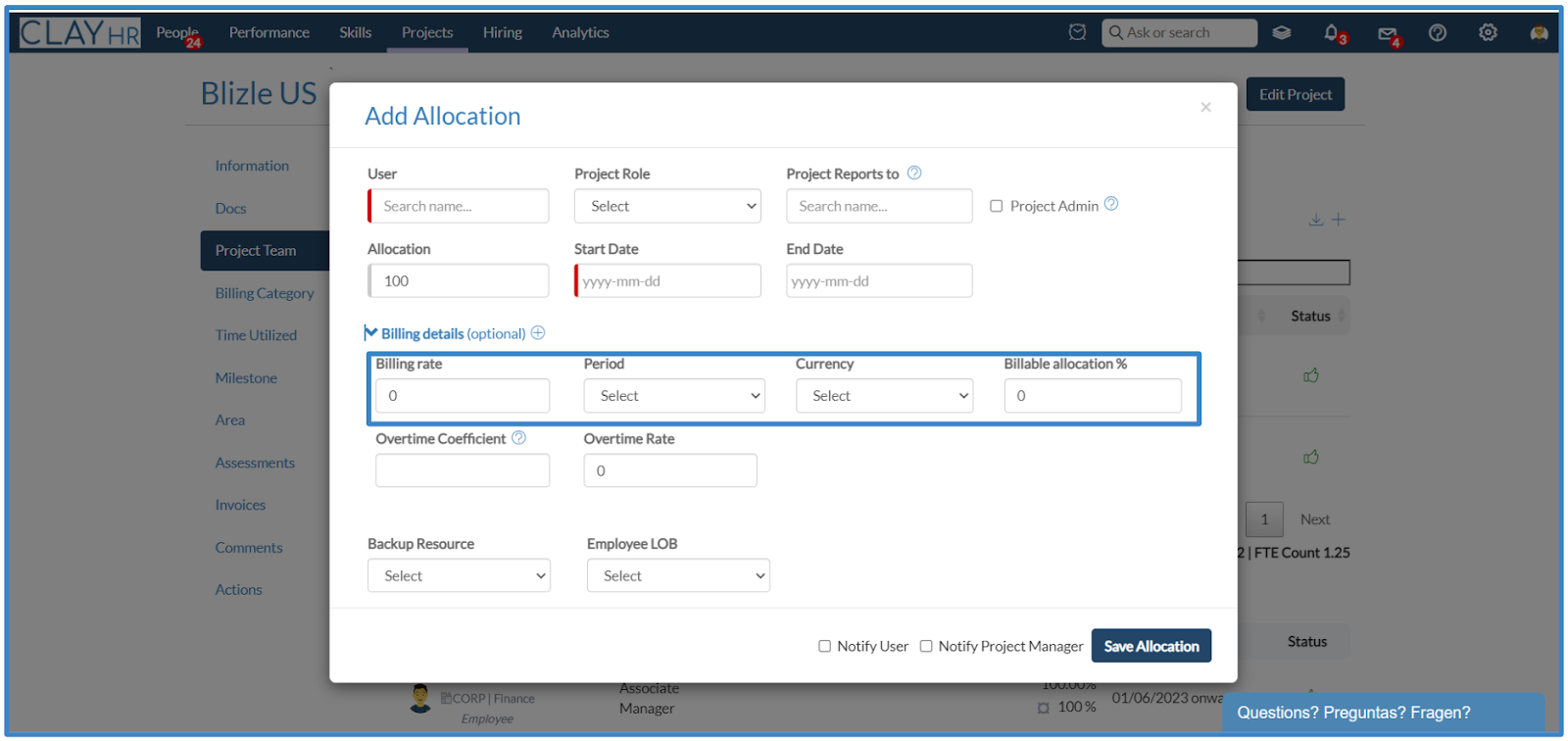Open the checklist inbox icon in top bar

point(1077,32)
